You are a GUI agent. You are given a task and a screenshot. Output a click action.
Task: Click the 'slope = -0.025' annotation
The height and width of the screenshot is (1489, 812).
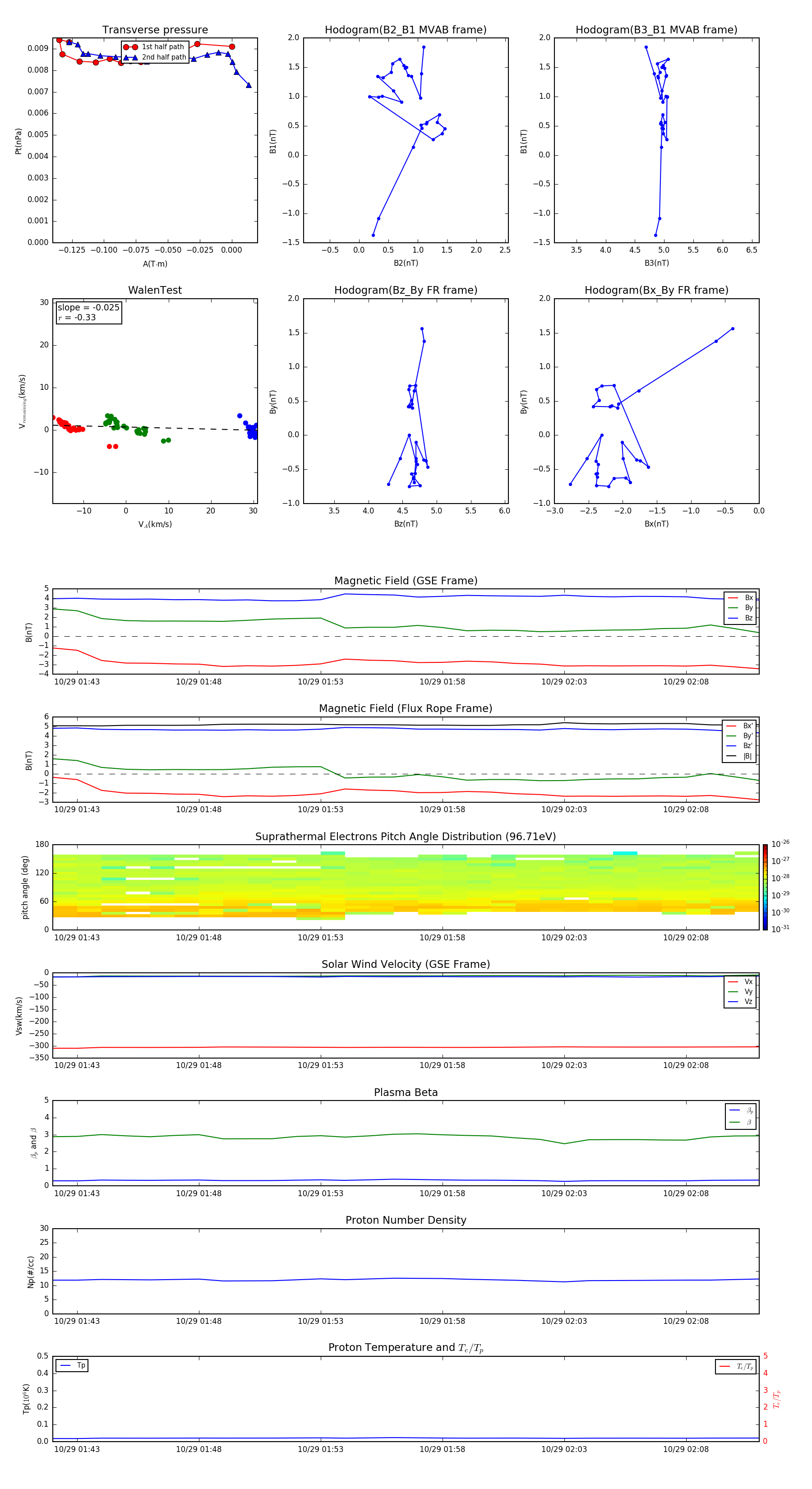[88, 308]
